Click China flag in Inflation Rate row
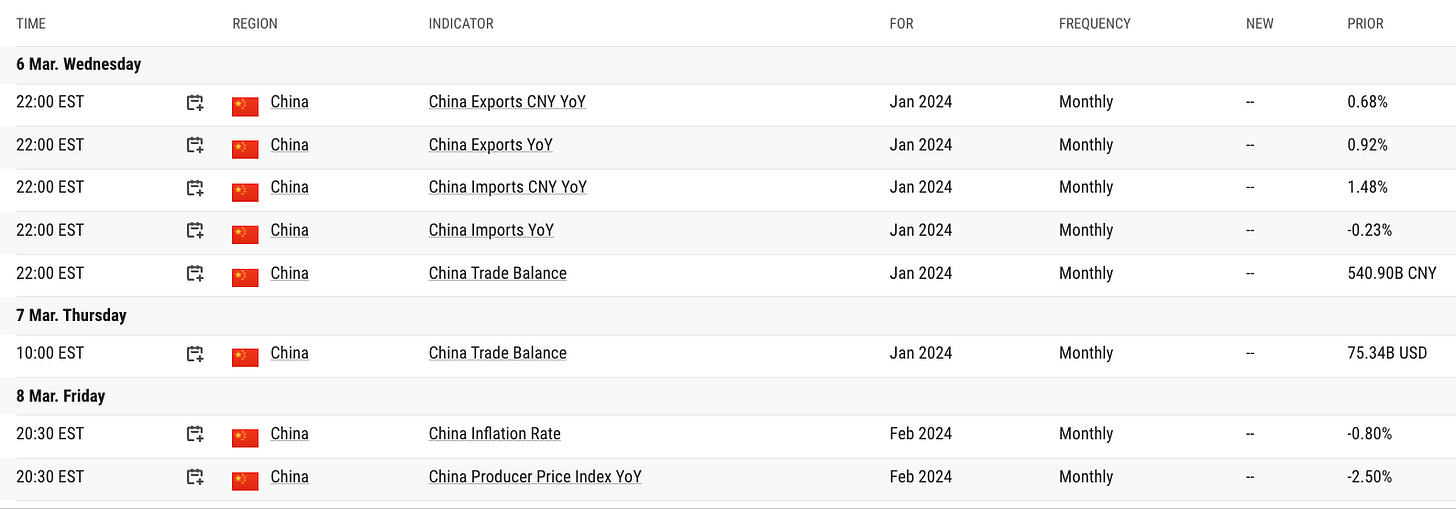The width and height of the screenshot is (1456, 510). click(245, 437)
